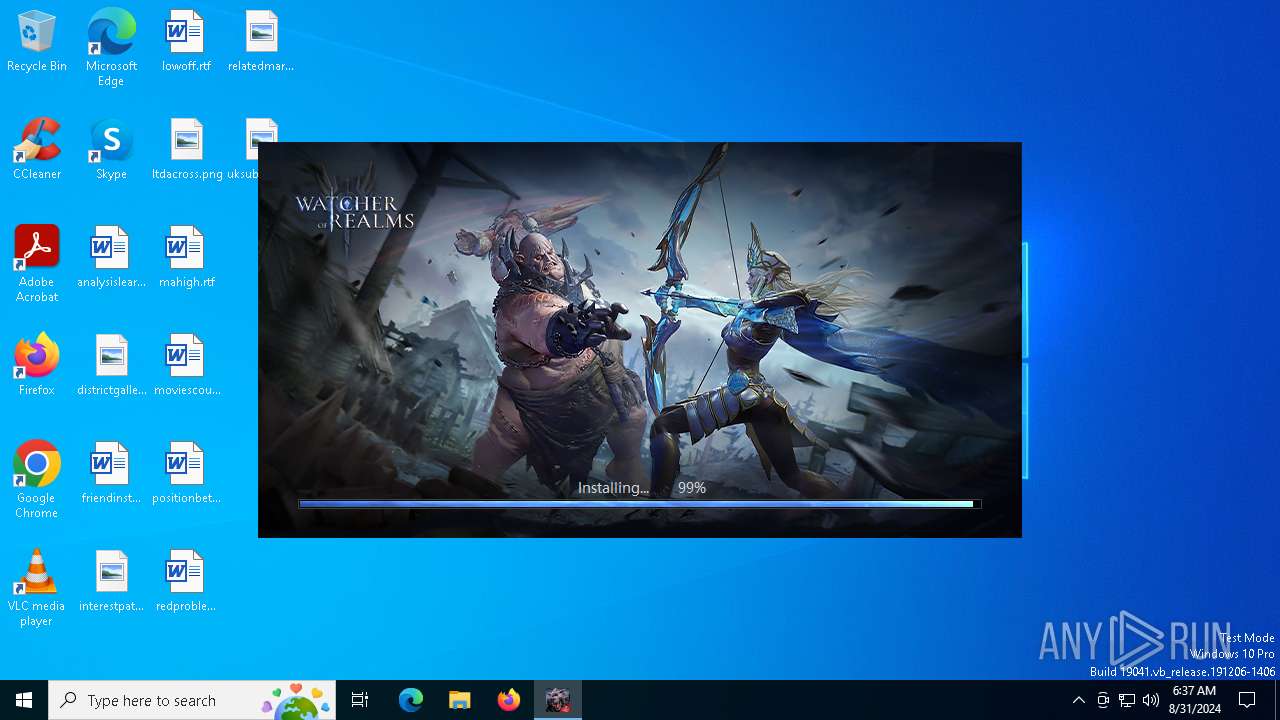Select the ltdacross.png file icon

tap(187, 150)
